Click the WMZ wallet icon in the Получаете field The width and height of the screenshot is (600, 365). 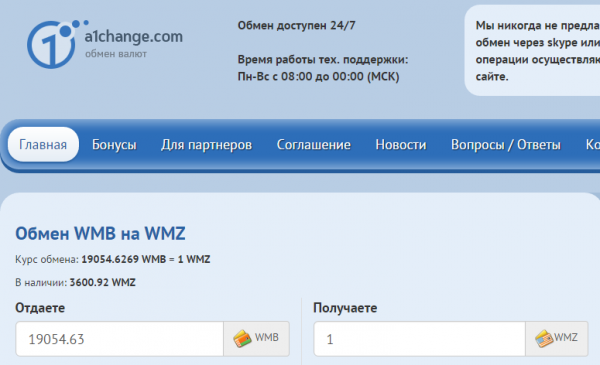coord(544,339)
